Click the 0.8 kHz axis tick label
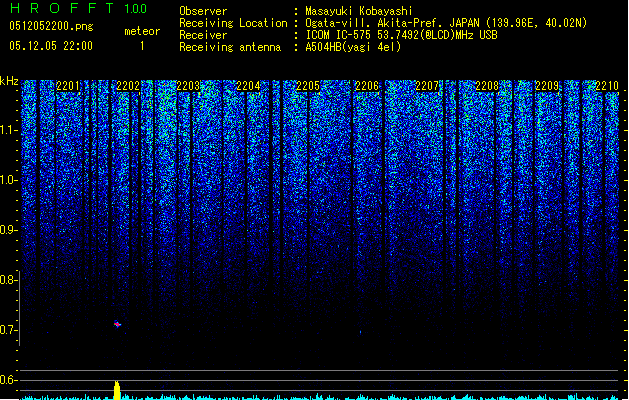This screenshot has height=400, width=629. (8, 280)
